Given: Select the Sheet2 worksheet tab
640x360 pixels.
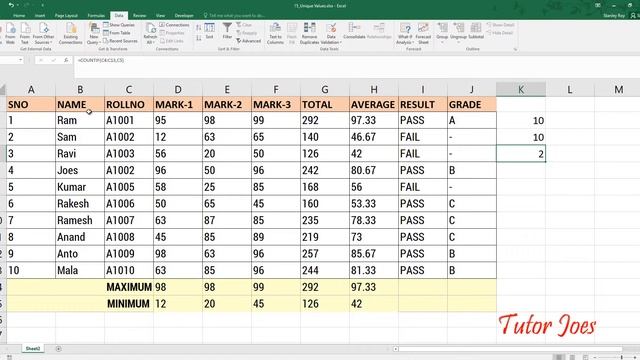Looking at the screenshot, I should tap(33, 349).
